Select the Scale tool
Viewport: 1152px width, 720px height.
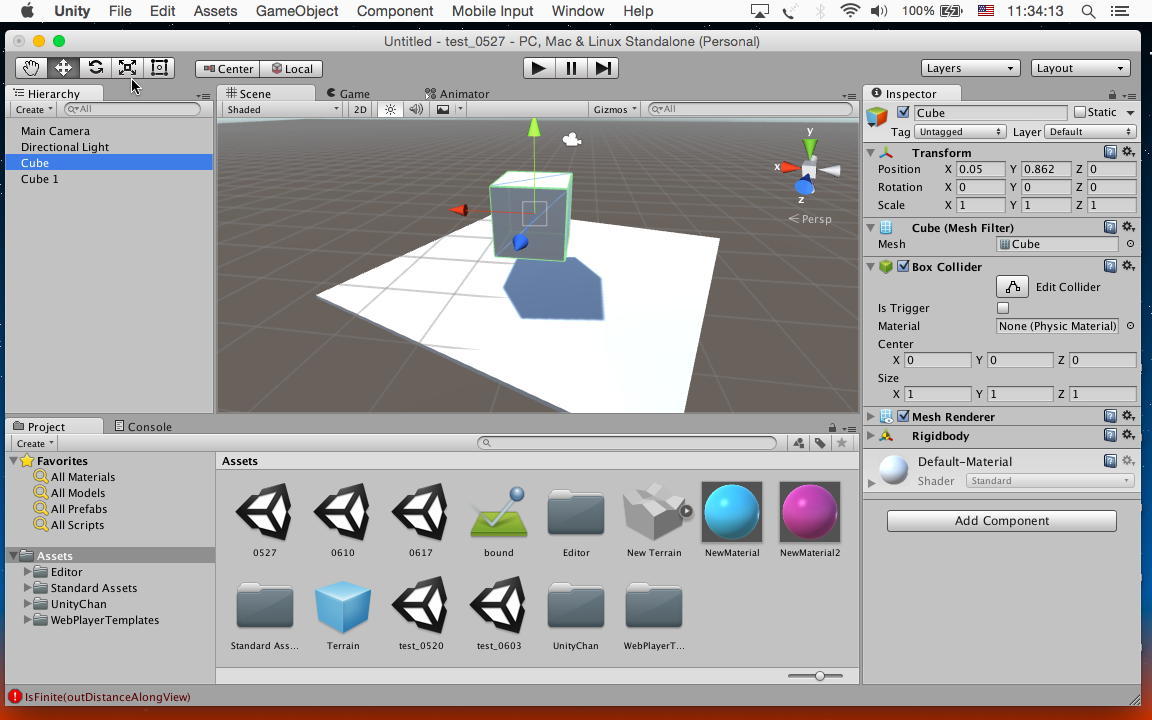(127, 68)
